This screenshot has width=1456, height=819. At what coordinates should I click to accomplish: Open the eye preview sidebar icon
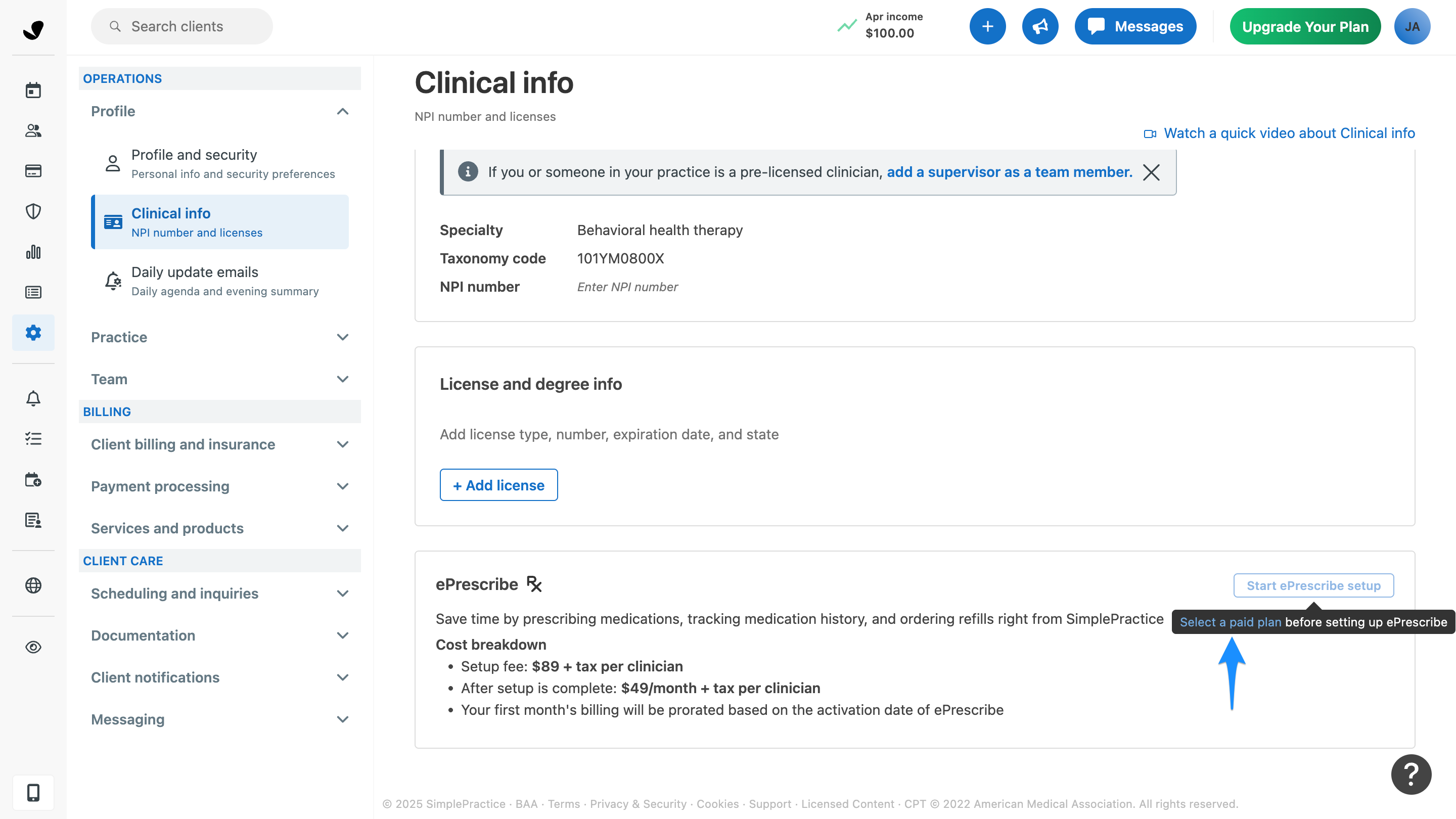[x=33, y=647]
